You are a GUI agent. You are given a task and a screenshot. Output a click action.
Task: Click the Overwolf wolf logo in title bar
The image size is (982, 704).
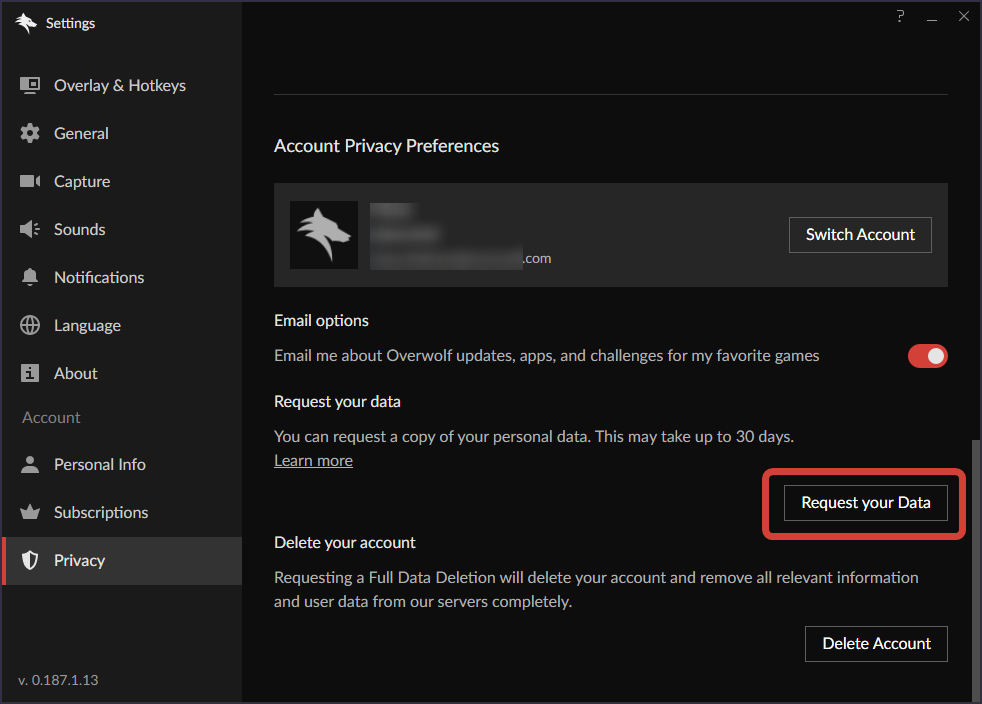tap(26, 23)
